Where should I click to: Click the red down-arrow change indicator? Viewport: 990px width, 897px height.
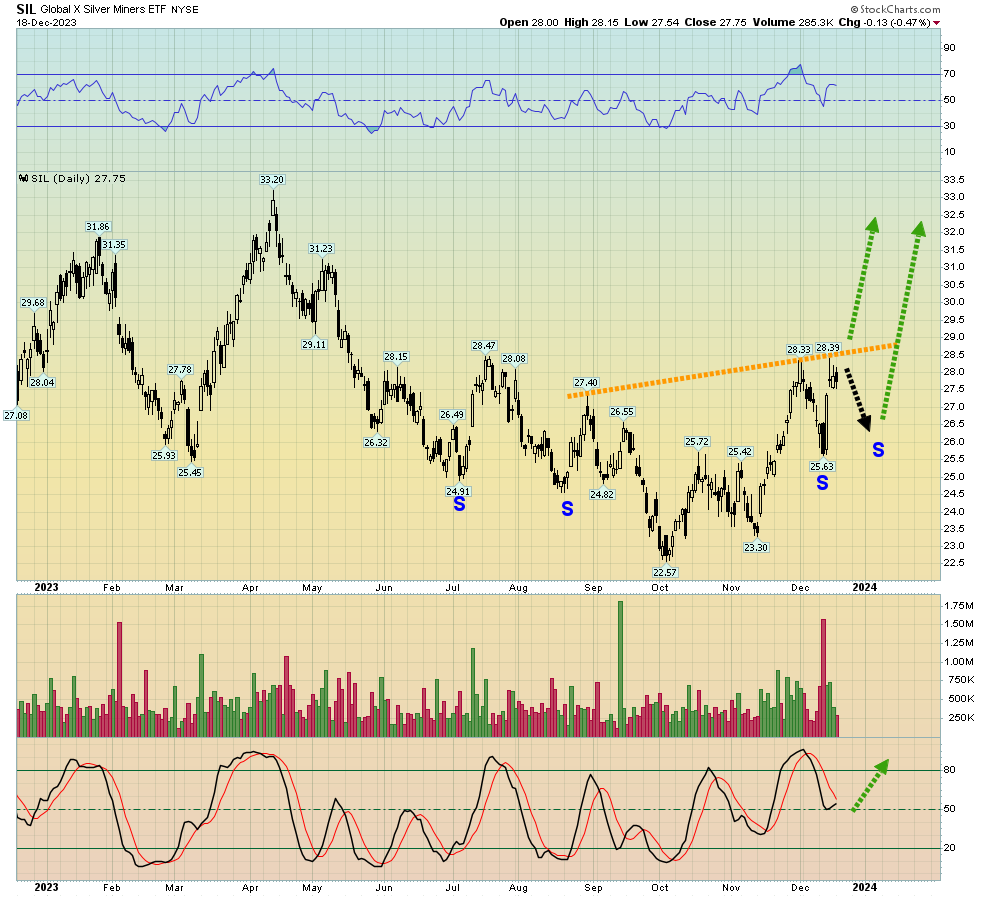point(936,23)
